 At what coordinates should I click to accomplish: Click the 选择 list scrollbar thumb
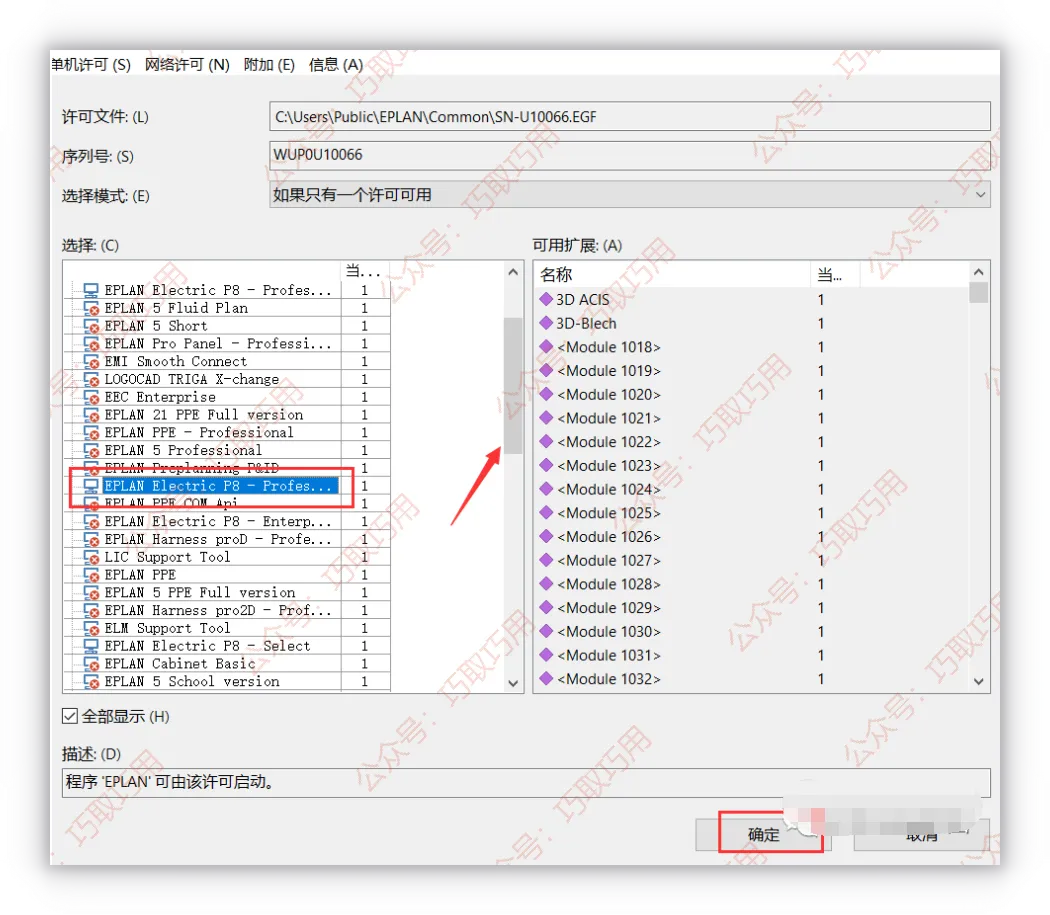click(513, 386)
